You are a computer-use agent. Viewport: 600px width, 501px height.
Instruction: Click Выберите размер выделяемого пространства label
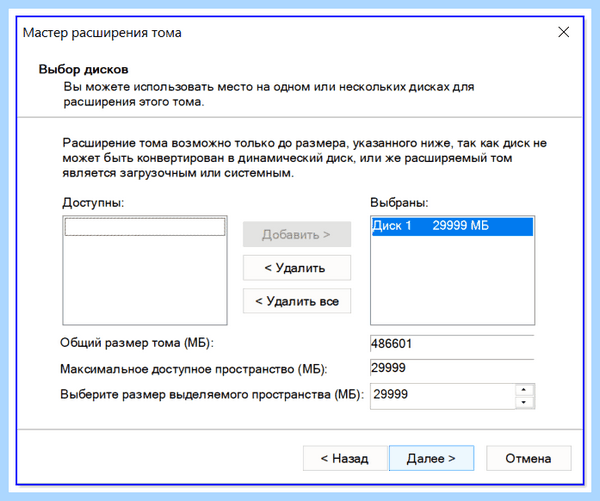[212, 395]
